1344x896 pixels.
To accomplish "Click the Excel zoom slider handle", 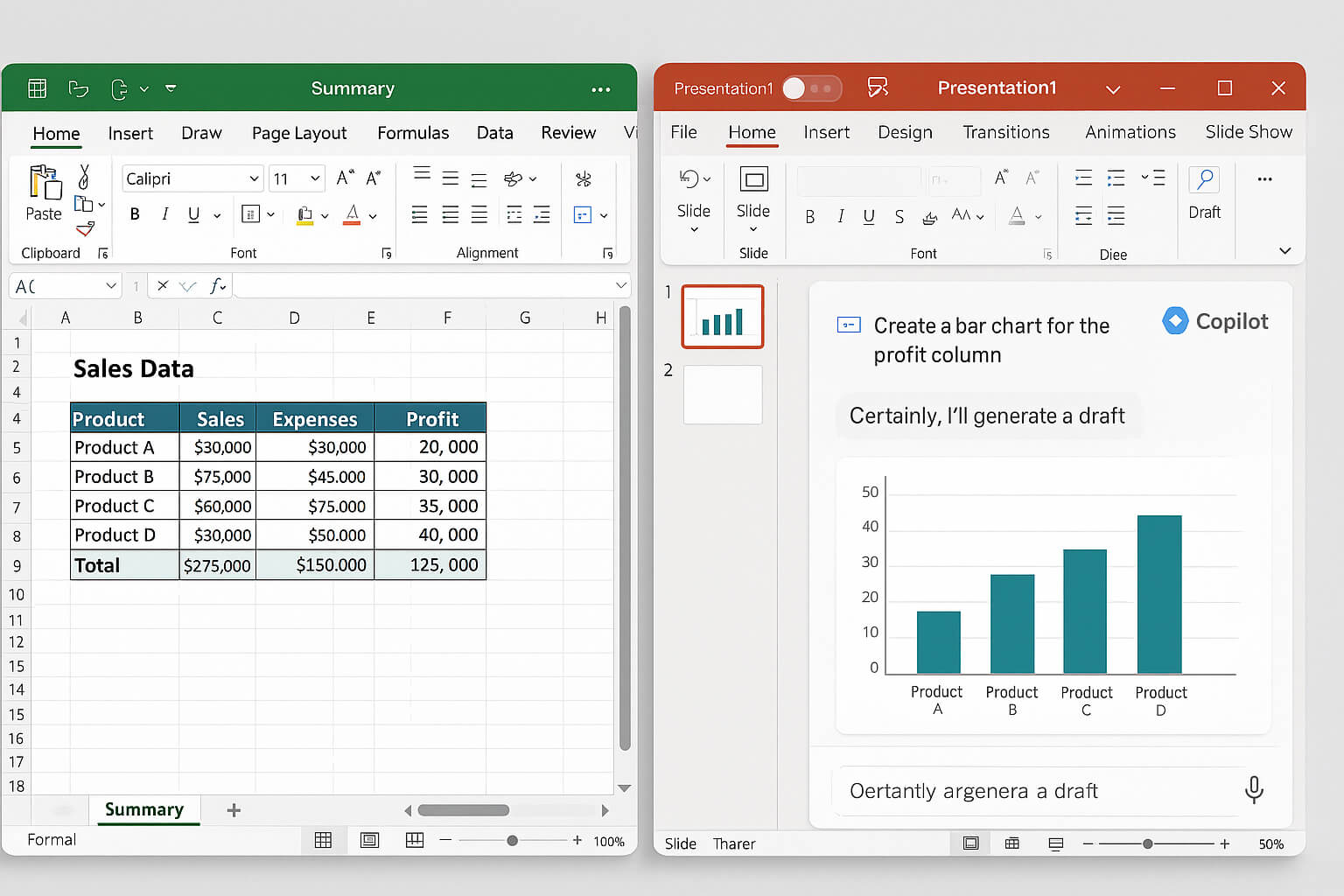I will click(512, 841).
